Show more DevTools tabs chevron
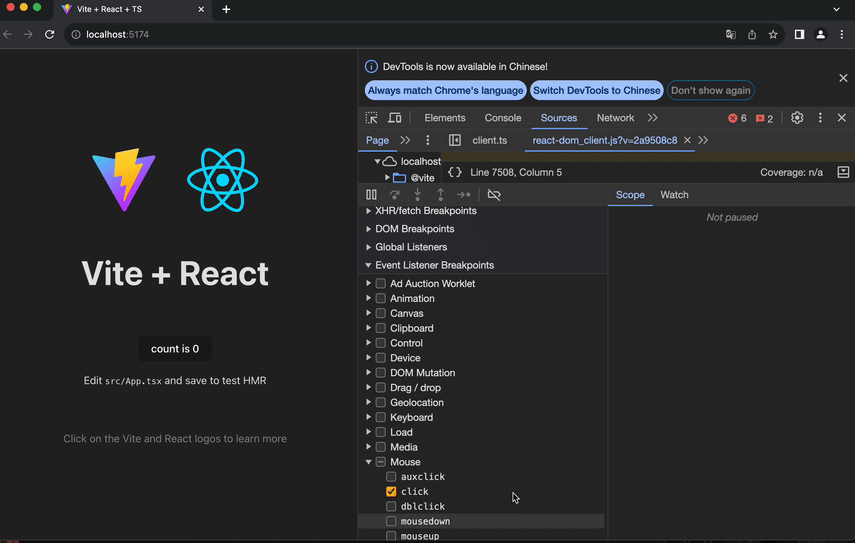 652,118
